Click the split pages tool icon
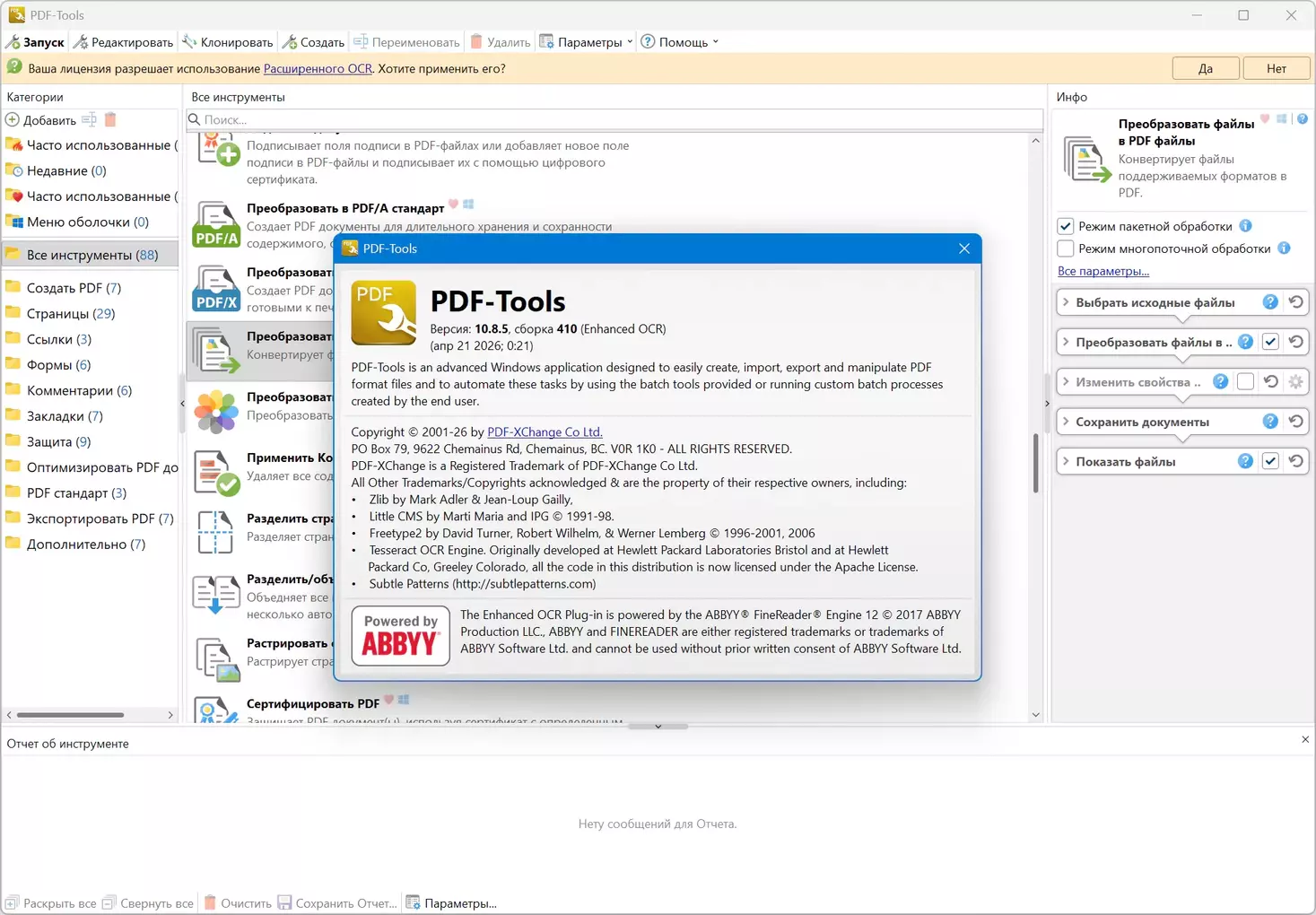 point(215,532)
